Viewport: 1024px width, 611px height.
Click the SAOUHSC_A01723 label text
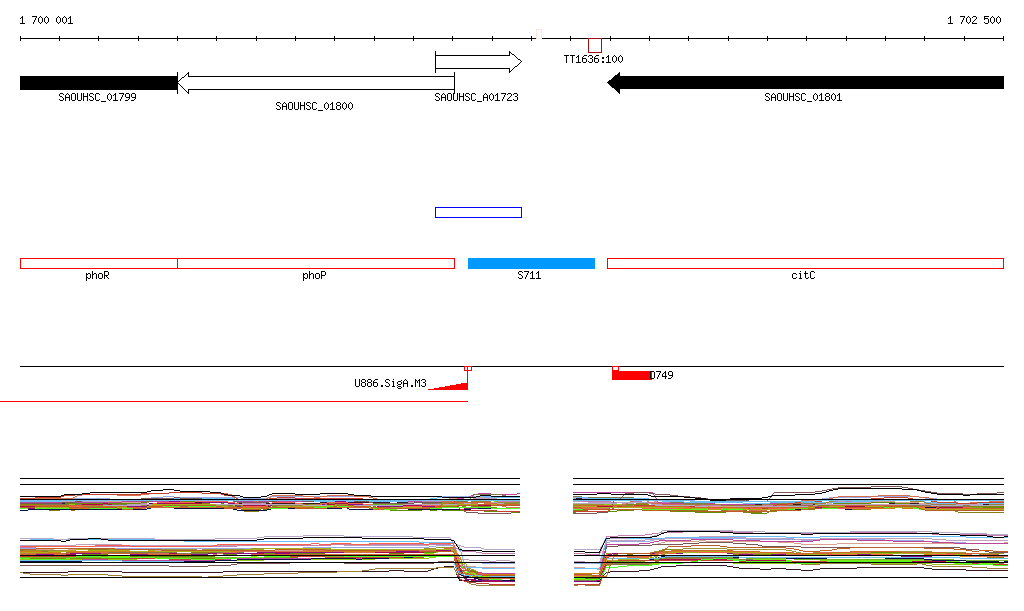click(476, 97)
